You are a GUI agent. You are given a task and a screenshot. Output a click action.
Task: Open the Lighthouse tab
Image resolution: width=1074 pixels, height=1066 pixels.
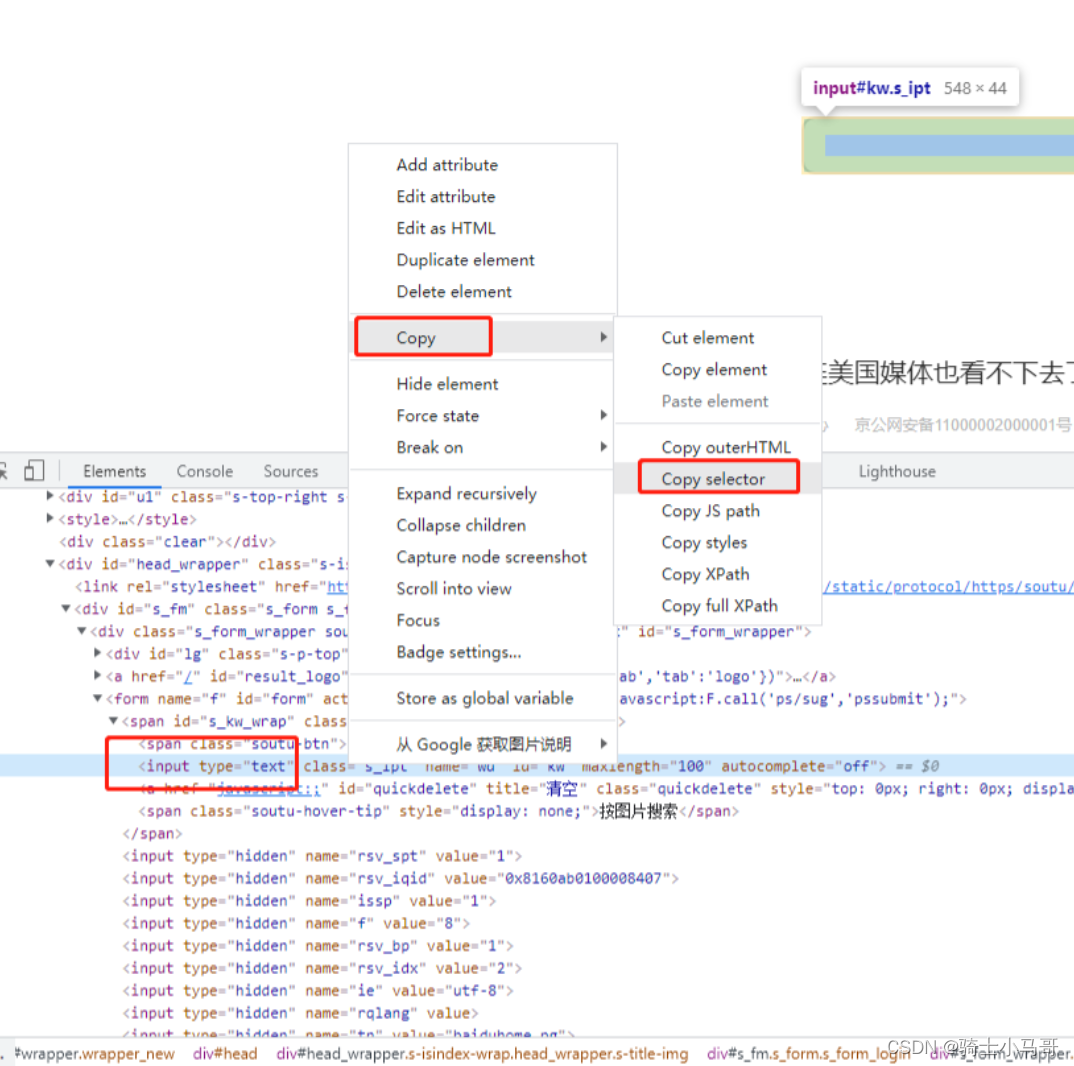pos(896,471)
